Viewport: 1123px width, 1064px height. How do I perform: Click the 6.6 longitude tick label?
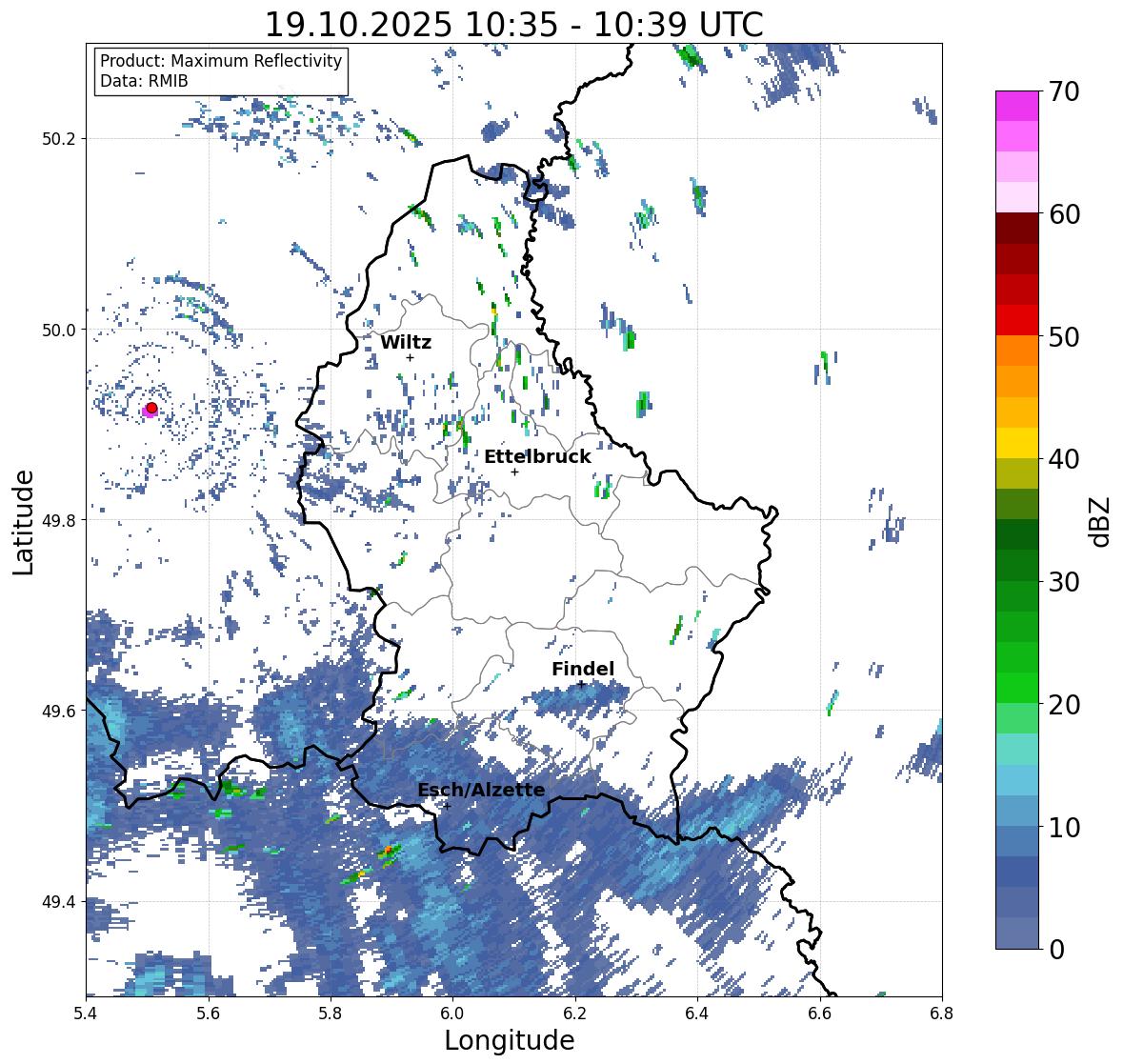click(820, 1014)
